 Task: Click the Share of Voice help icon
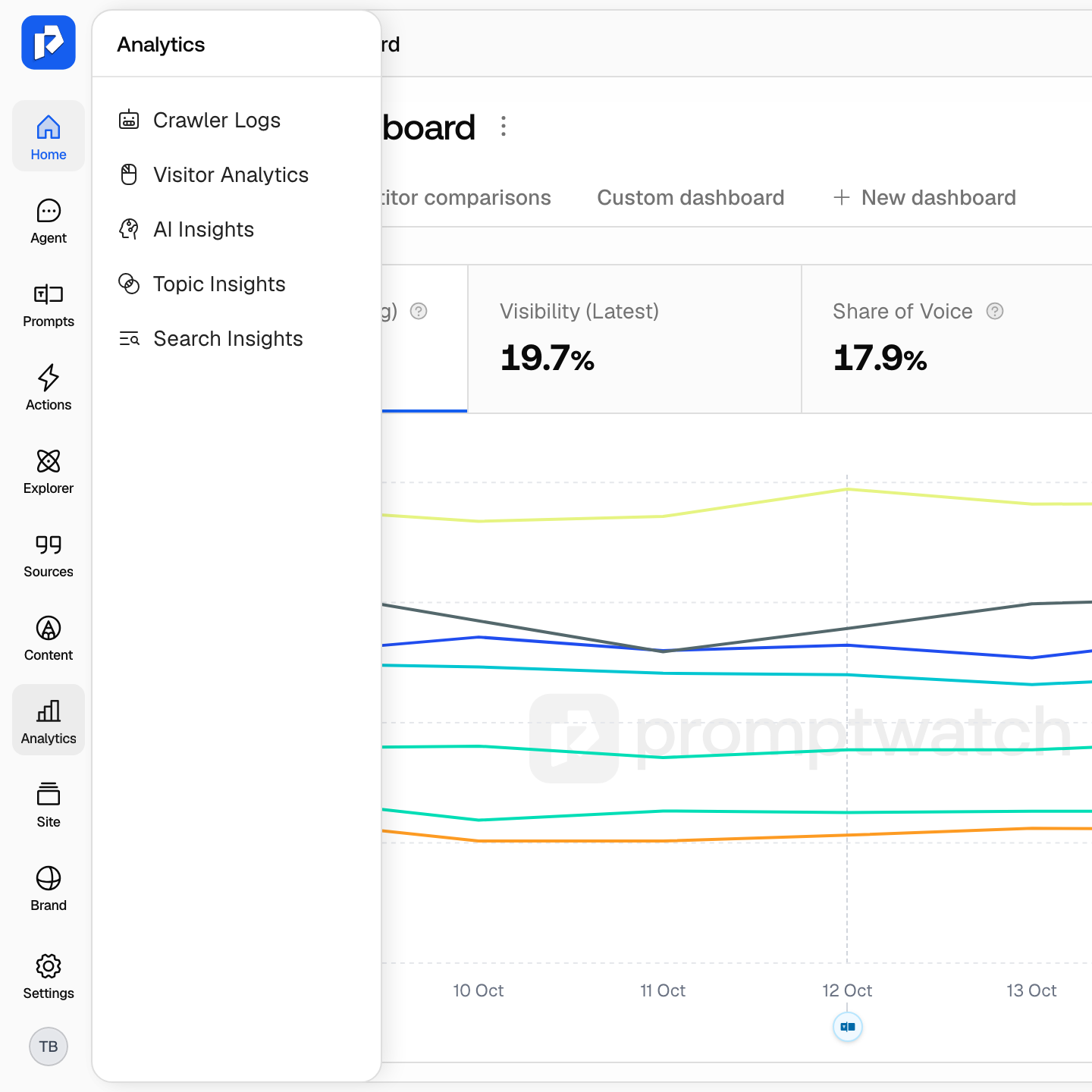tap(995, 311)
